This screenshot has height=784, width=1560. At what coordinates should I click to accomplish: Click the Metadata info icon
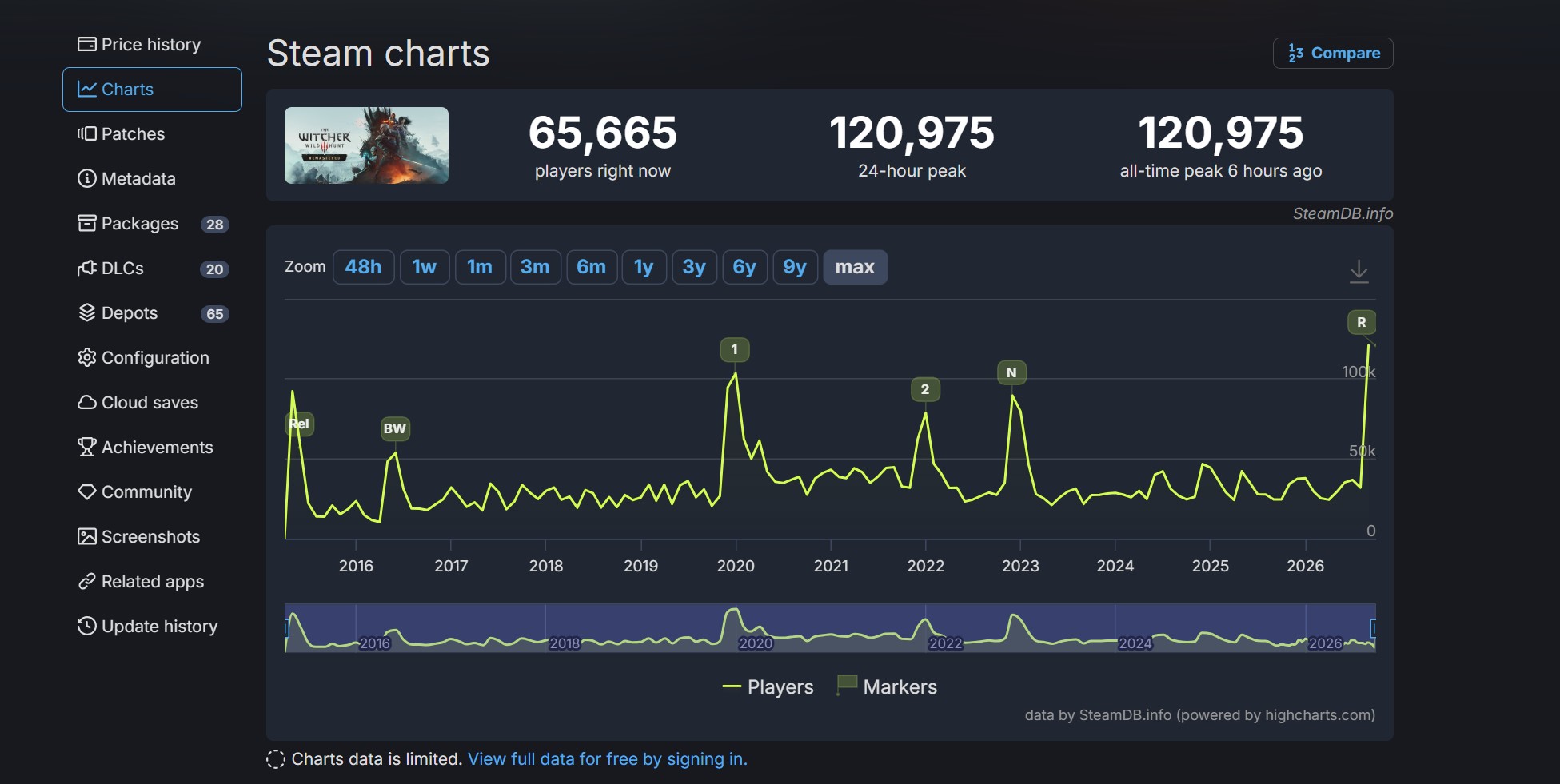86,178
